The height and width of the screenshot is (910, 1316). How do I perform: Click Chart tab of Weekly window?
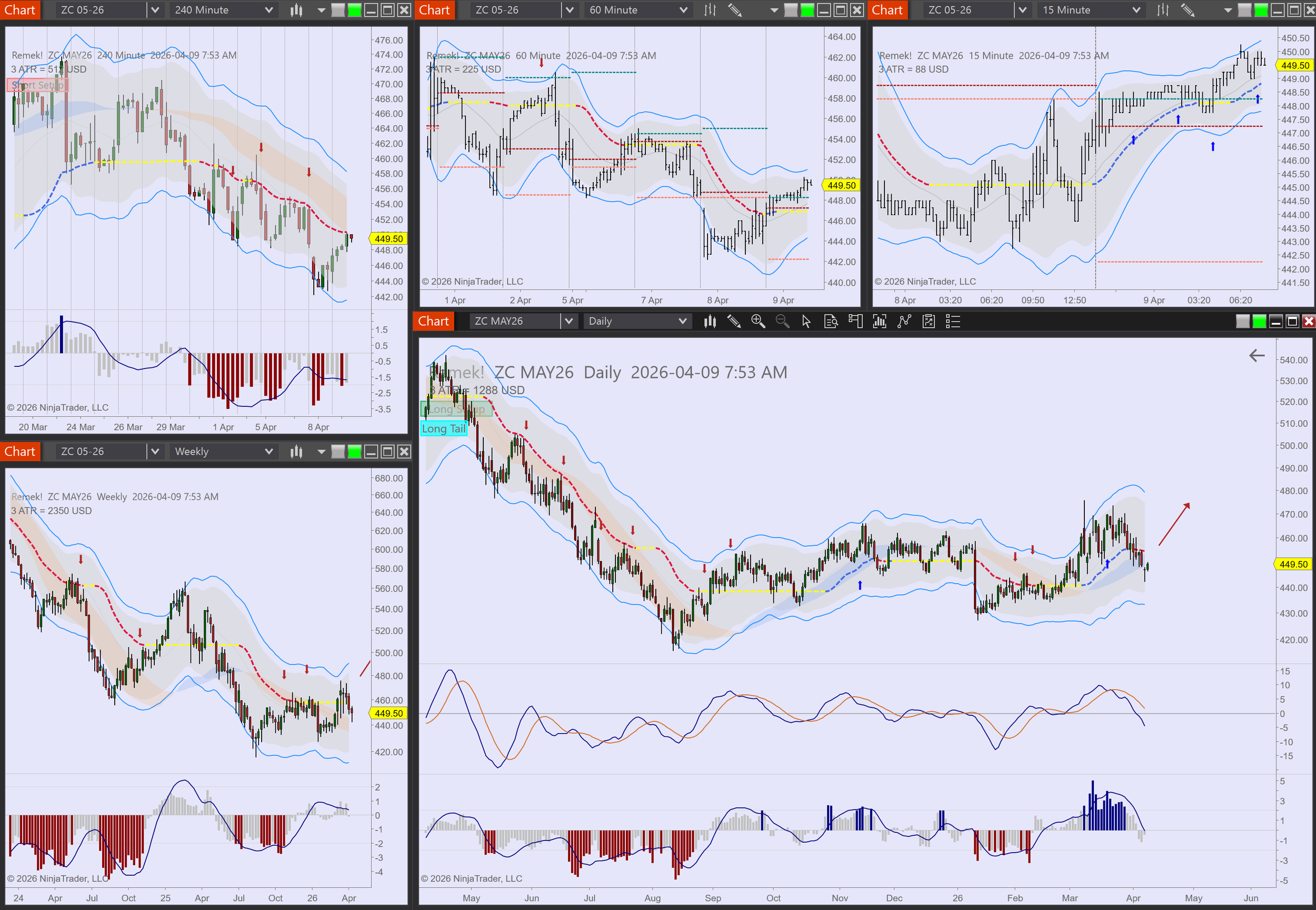(x=20, y=451)
